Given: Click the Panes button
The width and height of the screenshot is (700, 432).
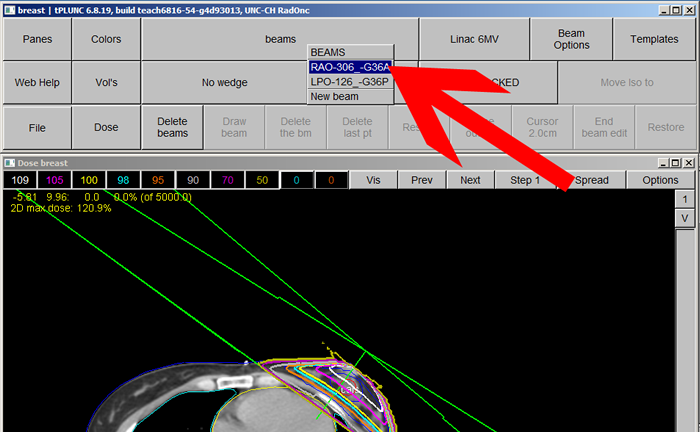Looking at the screenshot, I should click(37, 39).
